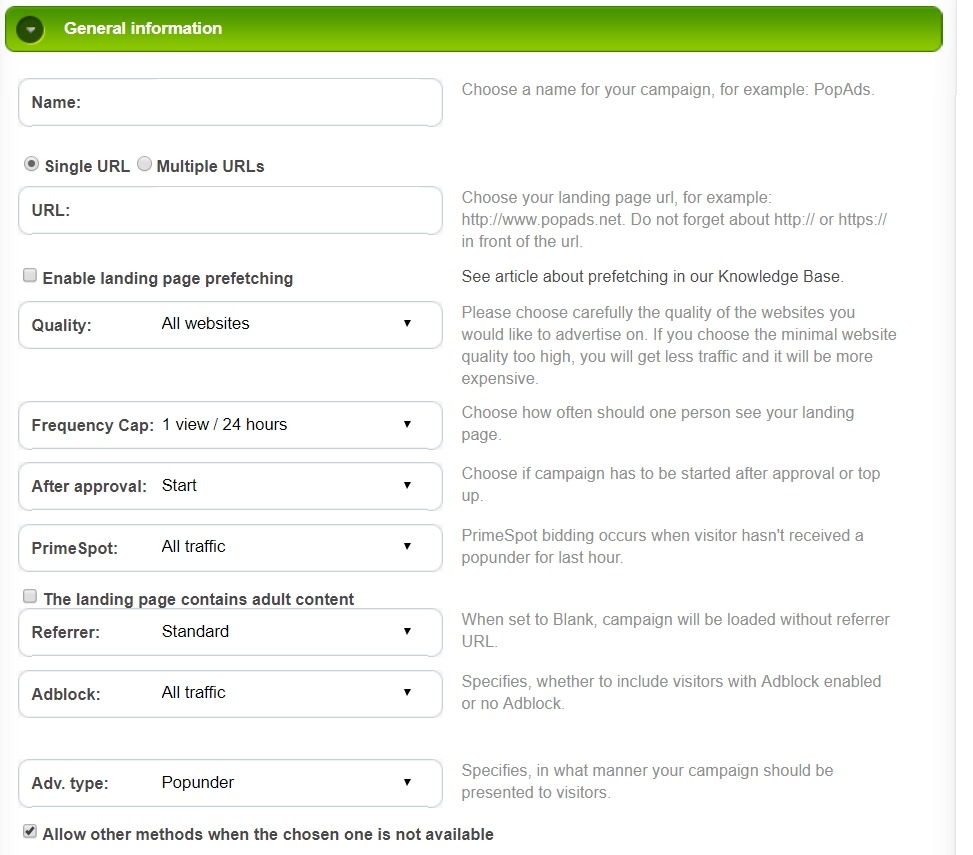Viewport: 973px width, 855px height.
Task: Enable landing page prefetching checkbox
Action: 30,276
